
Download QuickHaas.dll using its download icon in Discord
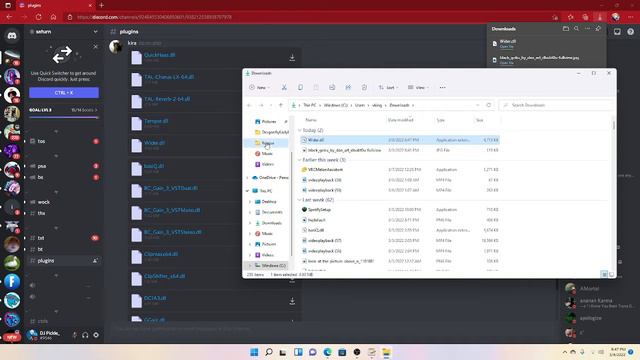pos(292,58)
